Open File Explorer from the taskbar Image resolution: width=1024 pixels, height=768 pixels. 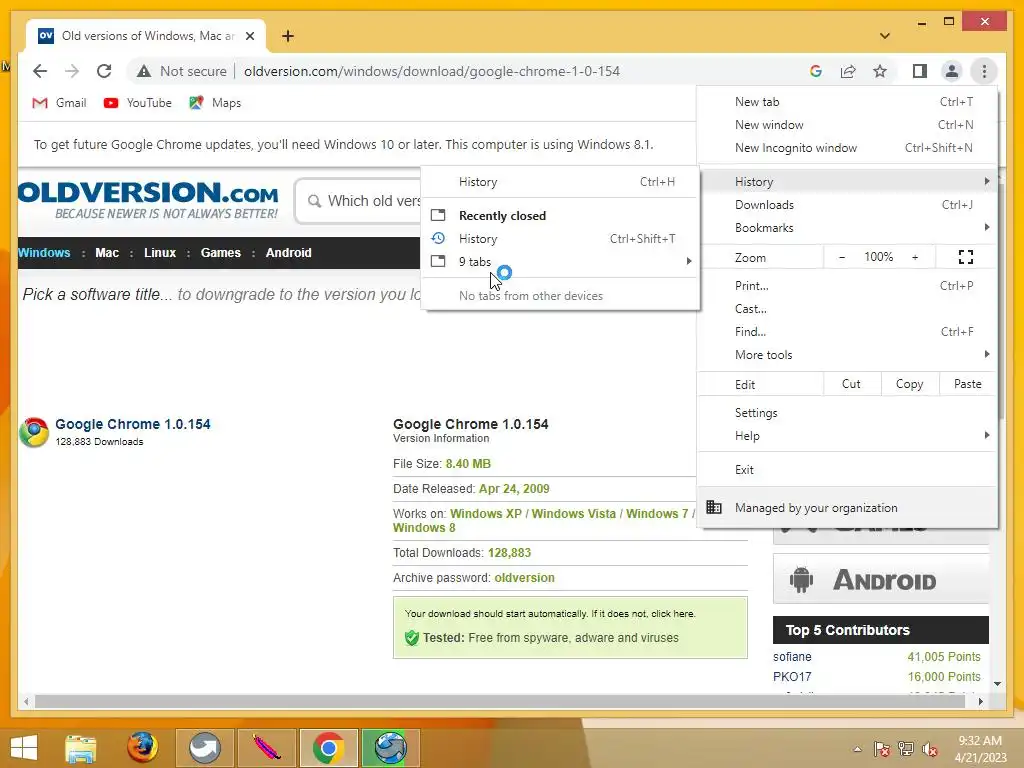point(80,748)
